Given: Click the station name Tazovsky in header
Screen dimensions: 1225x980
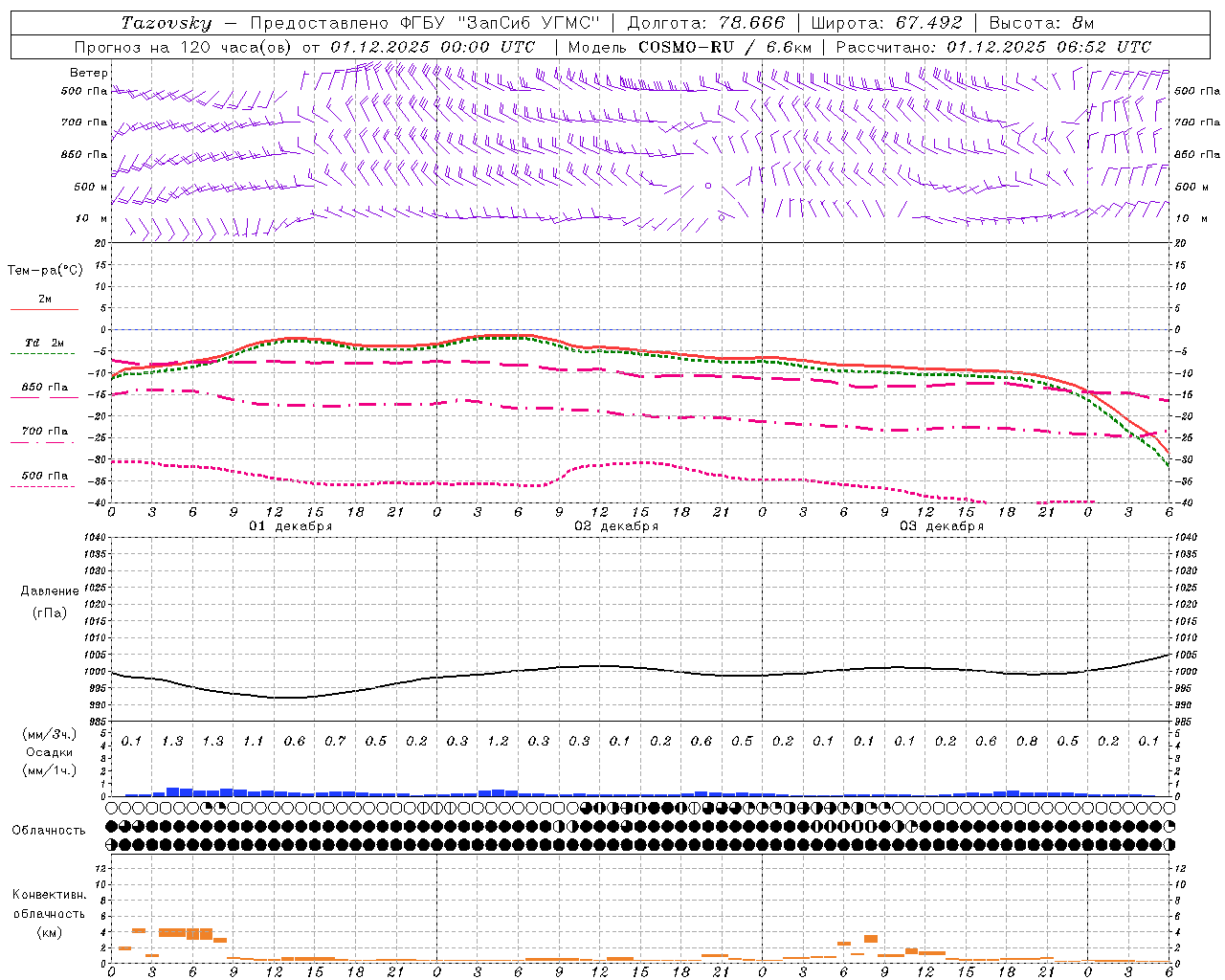Looking at the screenshot, I should click(167, 23).
